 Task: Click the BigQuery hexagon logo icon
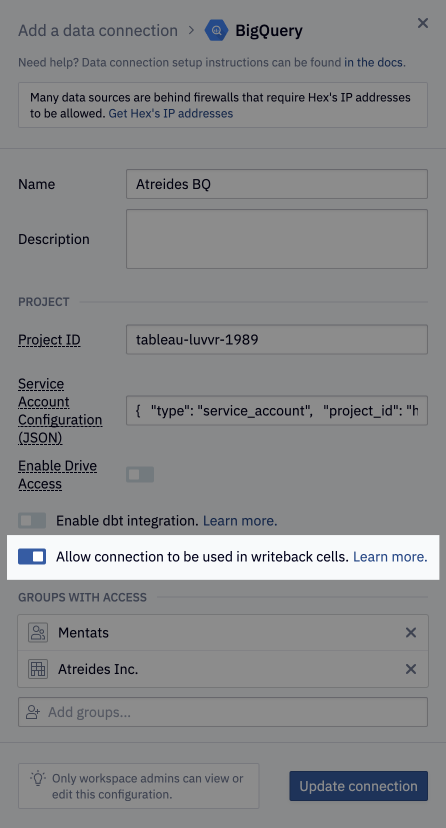tap(216, 31)
